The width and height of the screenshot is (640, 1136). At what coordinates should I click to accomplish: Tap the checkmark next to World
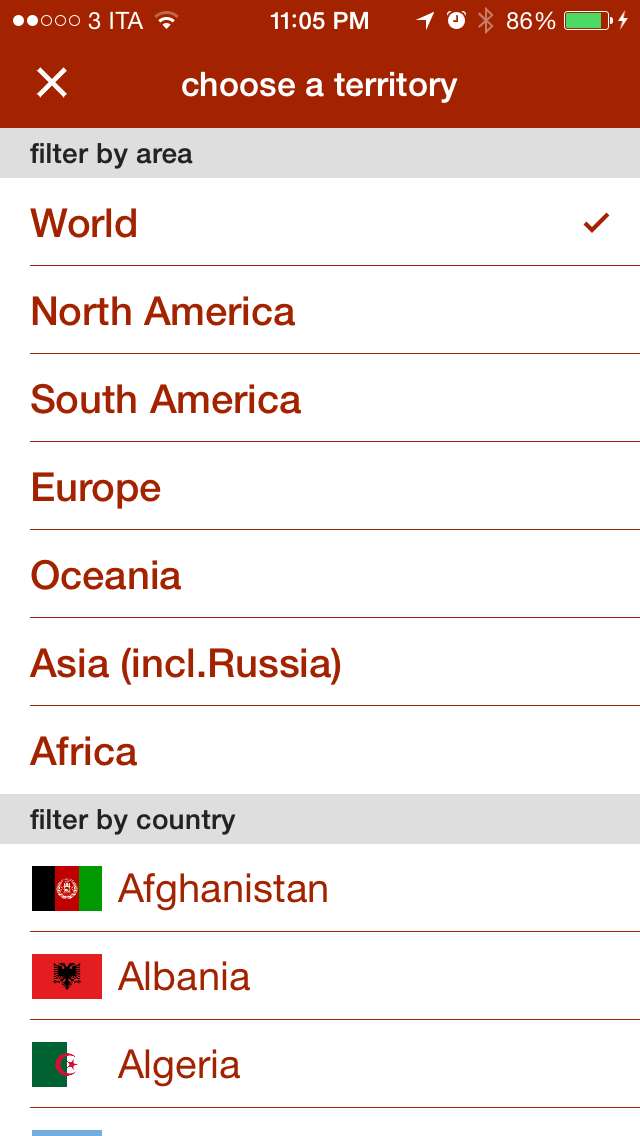pyautogui.click(x=596, y=223)
